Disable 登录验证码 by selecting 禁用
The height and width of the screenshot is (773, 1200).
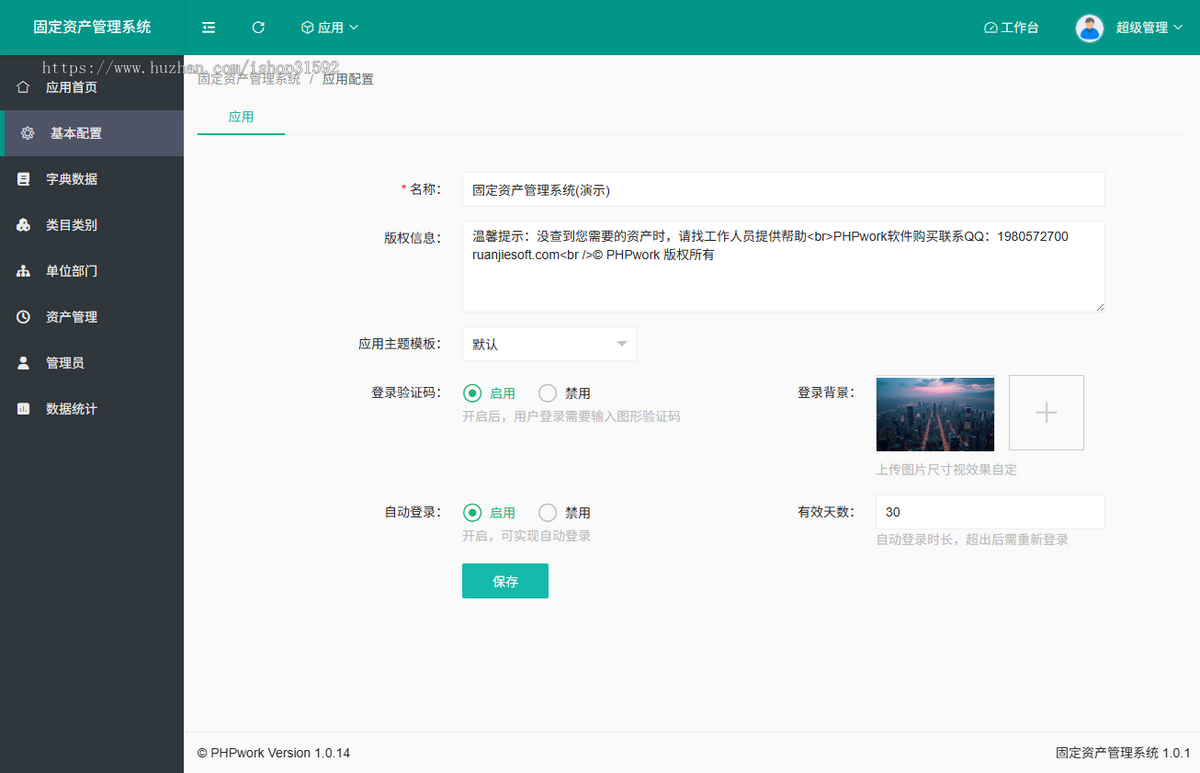(x=547, y=393)
